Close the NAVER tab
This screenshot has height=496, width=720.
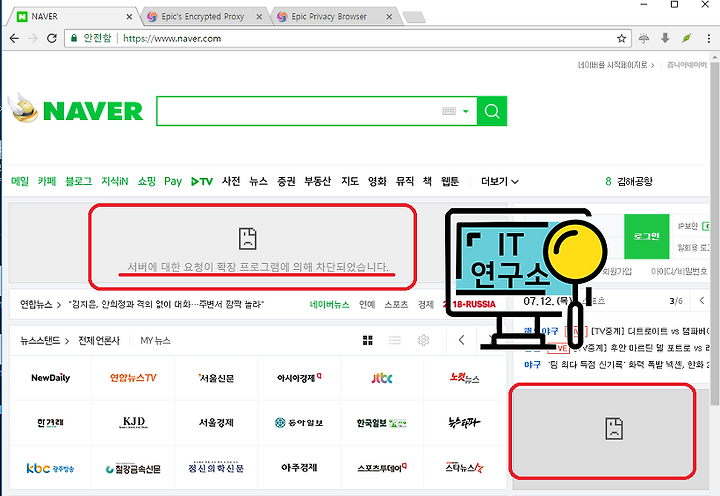[x=129, y=17]
